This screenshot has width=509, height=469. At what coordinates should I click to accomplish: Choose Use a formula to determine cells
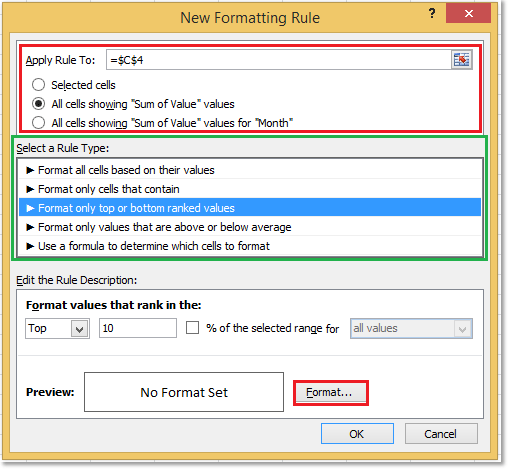click(250, 246)
